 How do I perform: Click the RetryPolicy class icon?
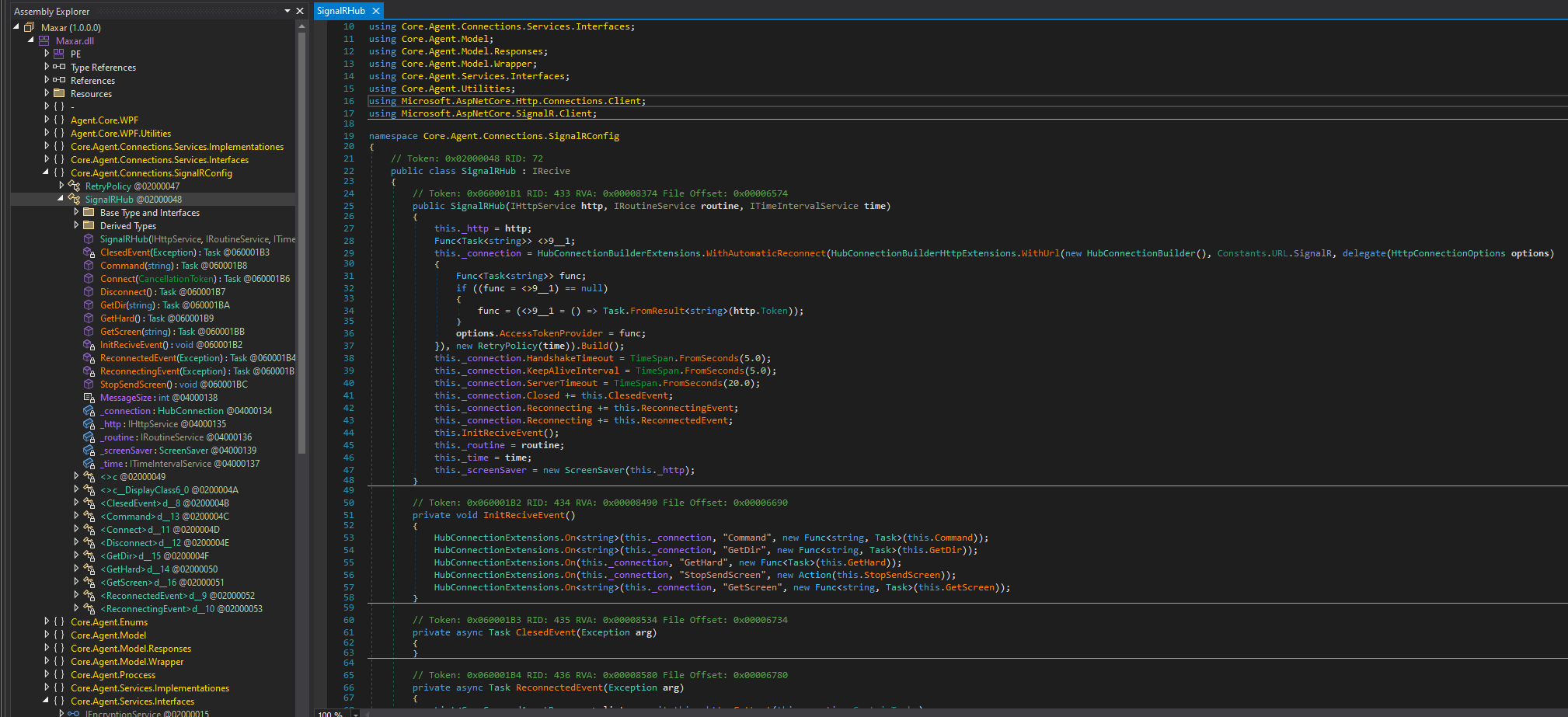(75, 186)
